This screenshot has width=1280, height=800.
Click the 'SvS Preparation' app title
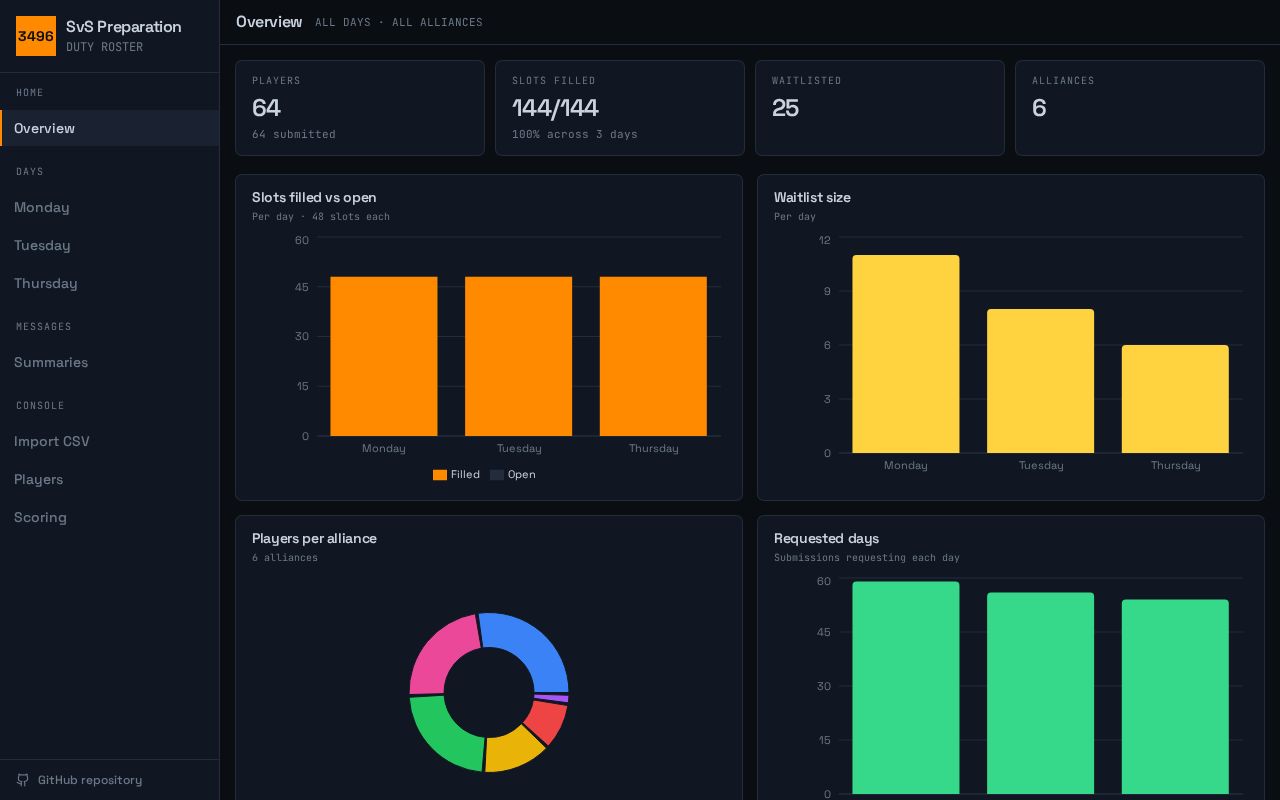point(124,27)
